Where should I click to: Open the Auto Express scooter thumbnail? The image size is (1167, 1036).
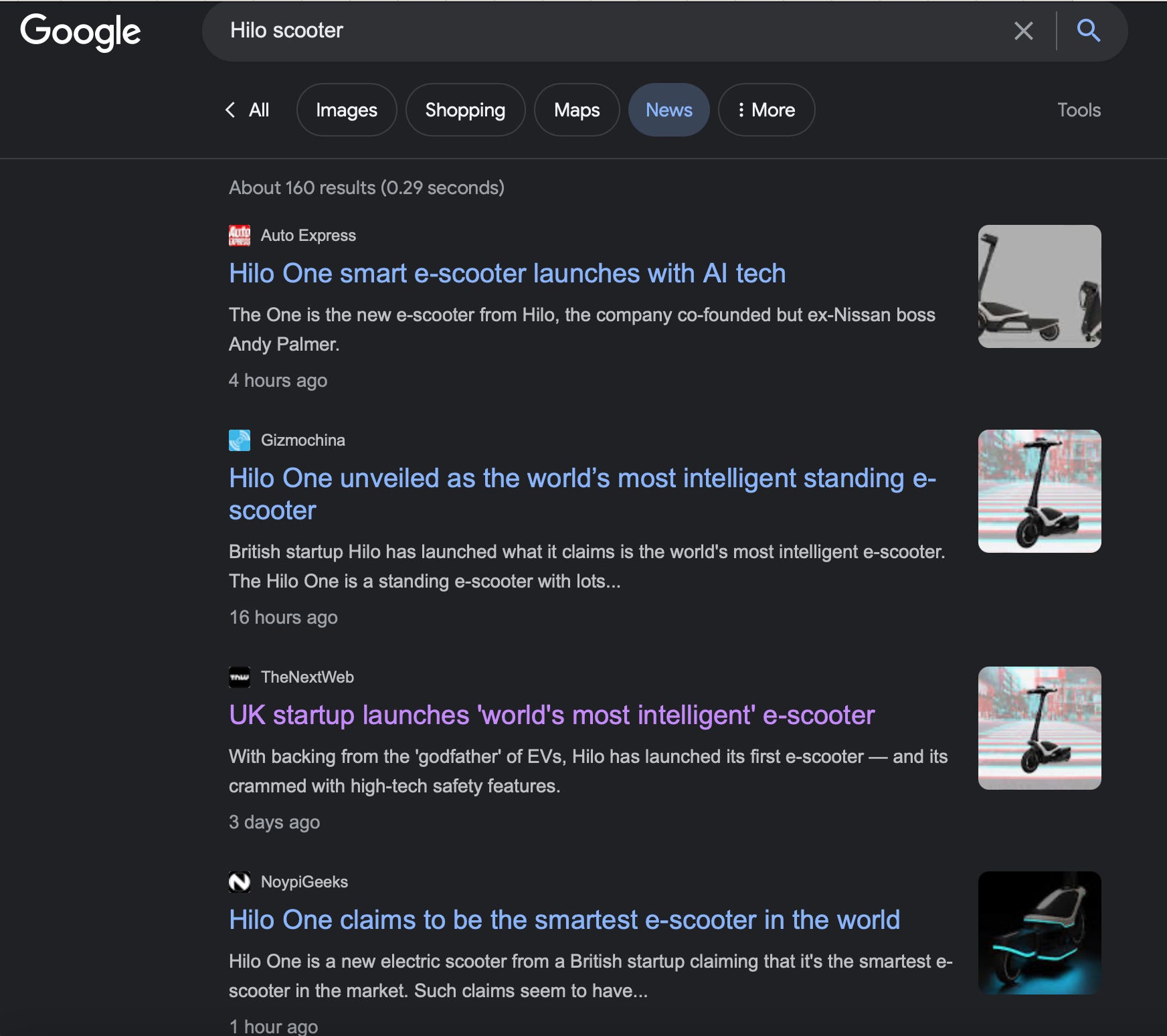tap(1039, 286)
